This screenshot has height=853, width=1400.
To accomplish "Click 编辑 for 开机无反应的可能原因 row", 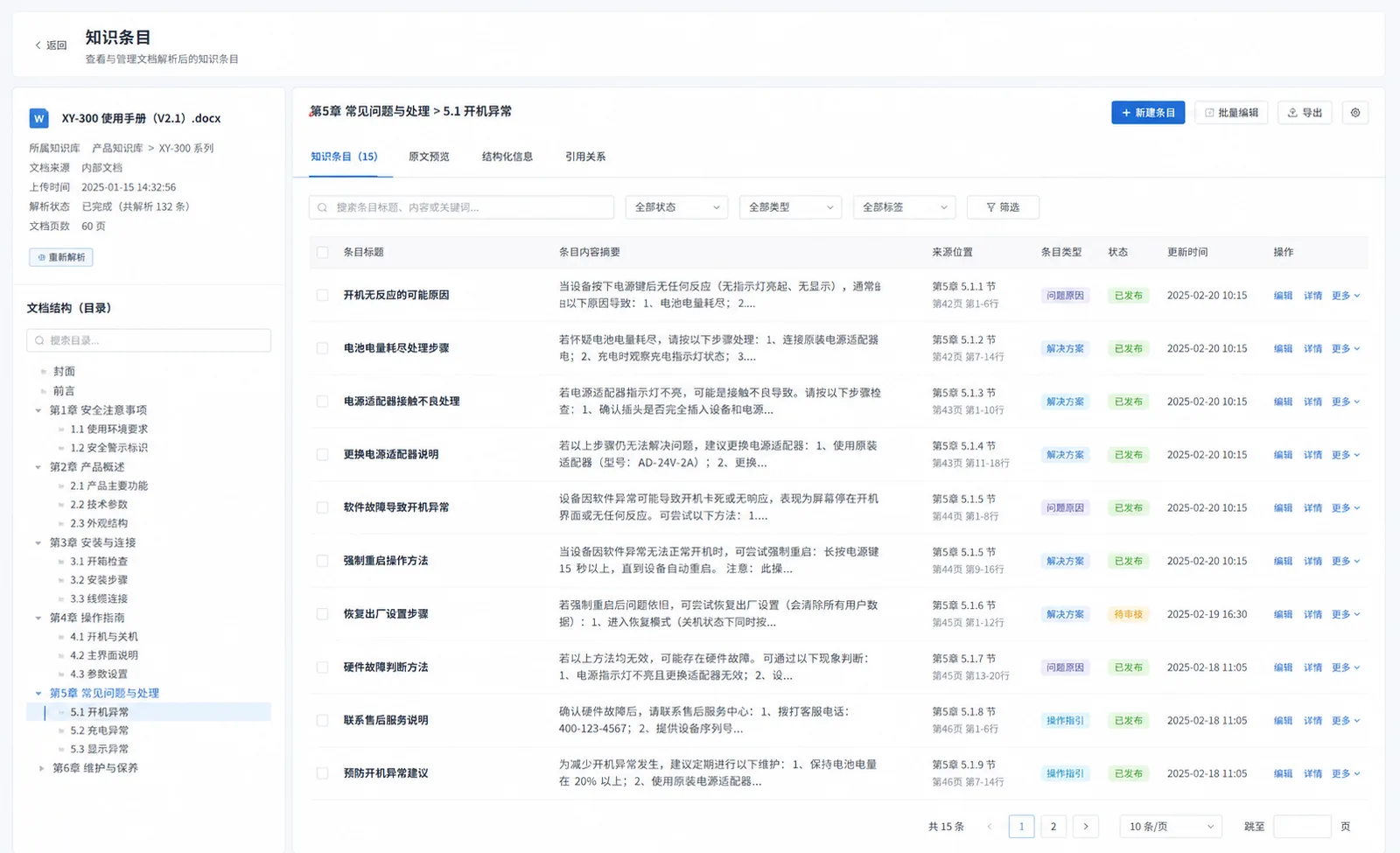I will 1283,296.
